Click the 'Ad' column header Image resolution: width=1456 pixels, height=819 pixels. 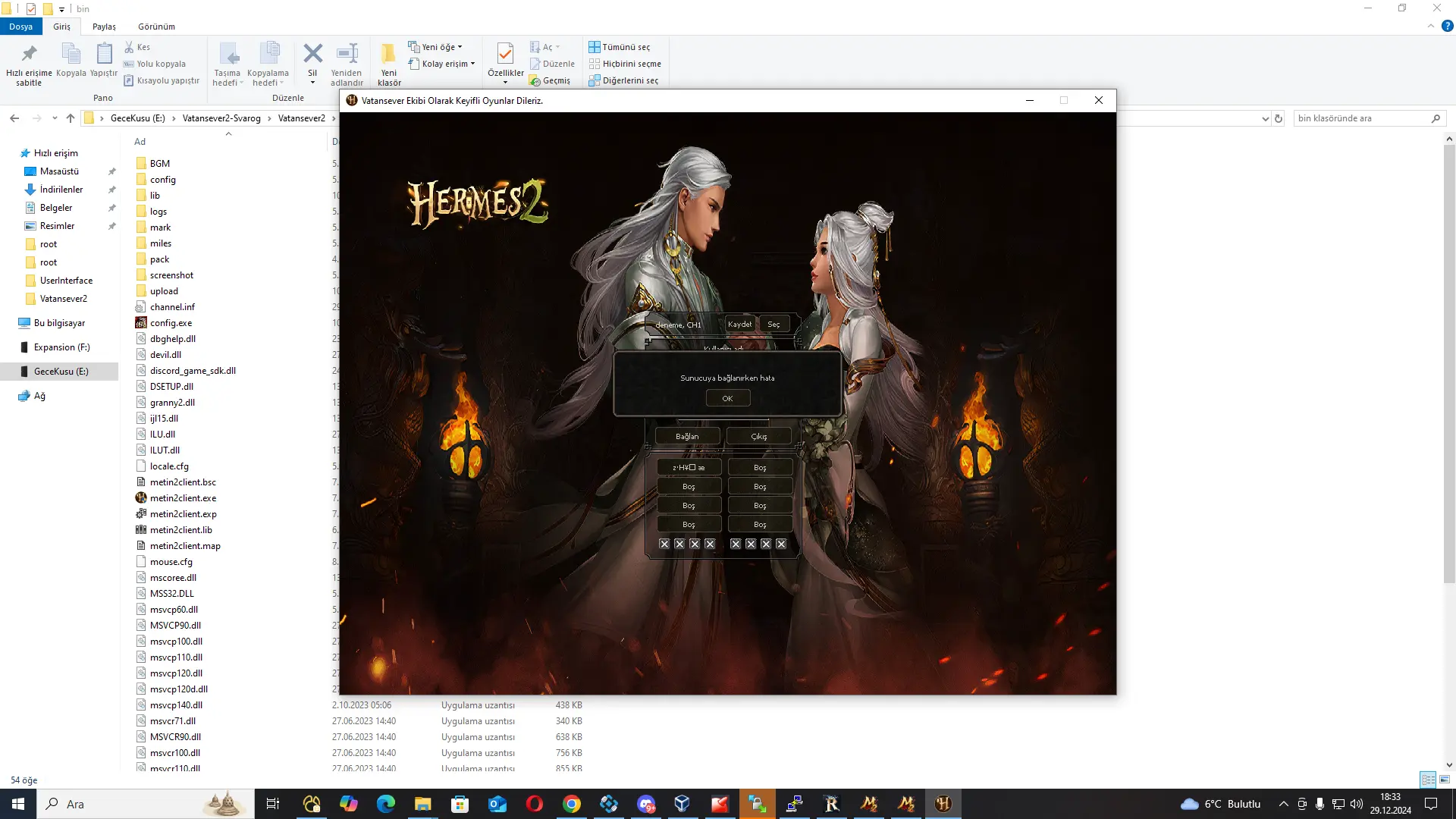140,142
